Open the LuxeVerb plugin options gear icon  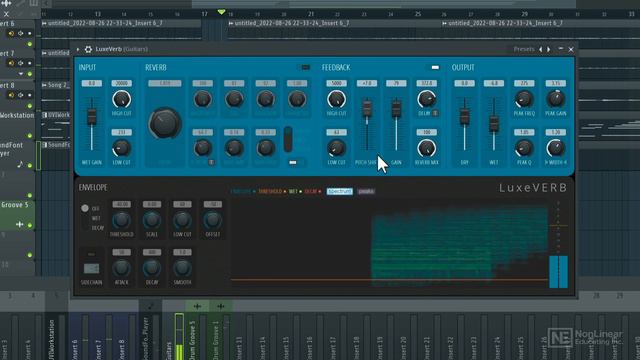click(88, 49)
